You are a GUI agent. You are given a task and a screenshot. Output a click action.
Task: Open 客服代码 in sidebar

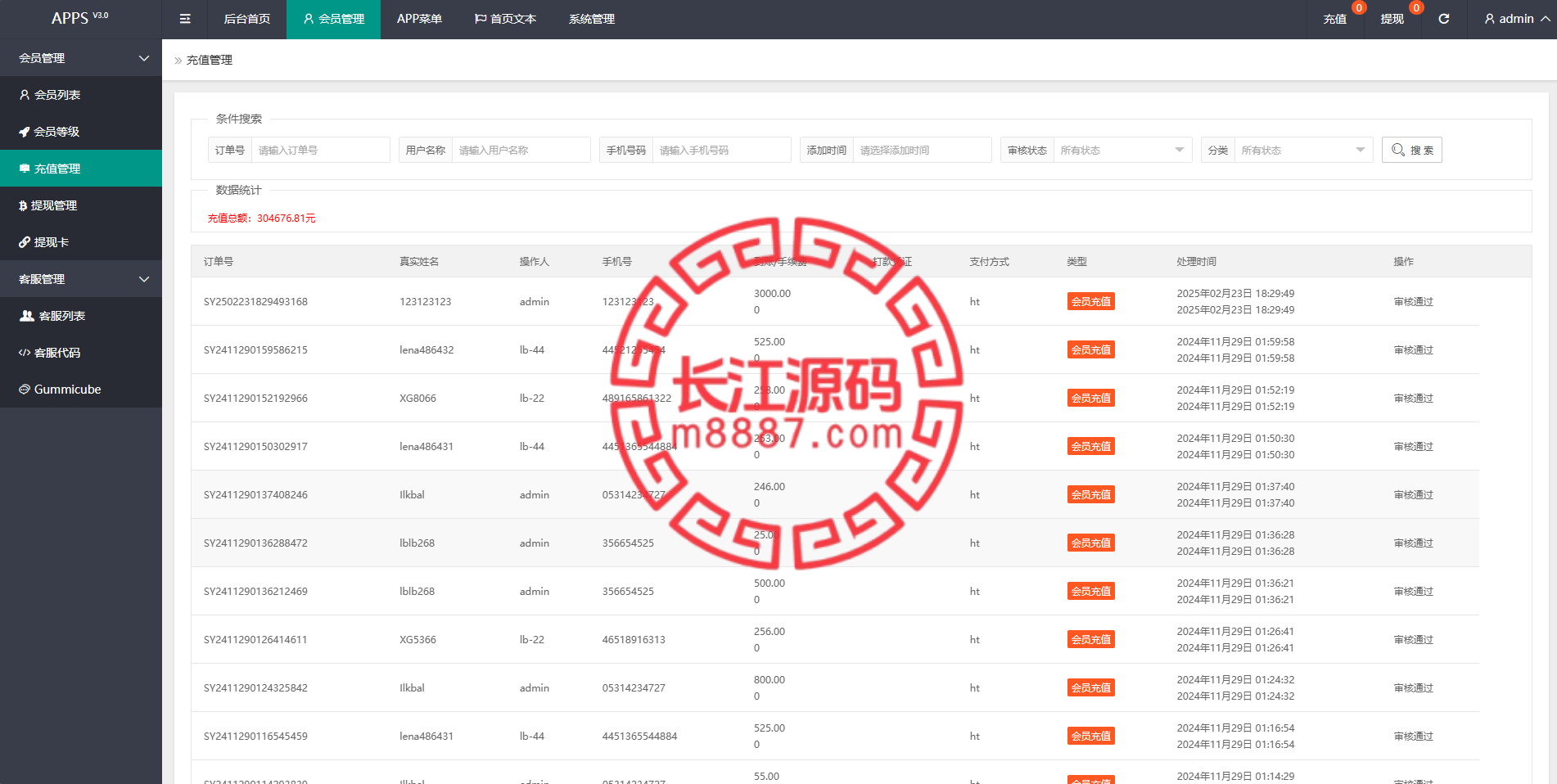coord(81,353)
